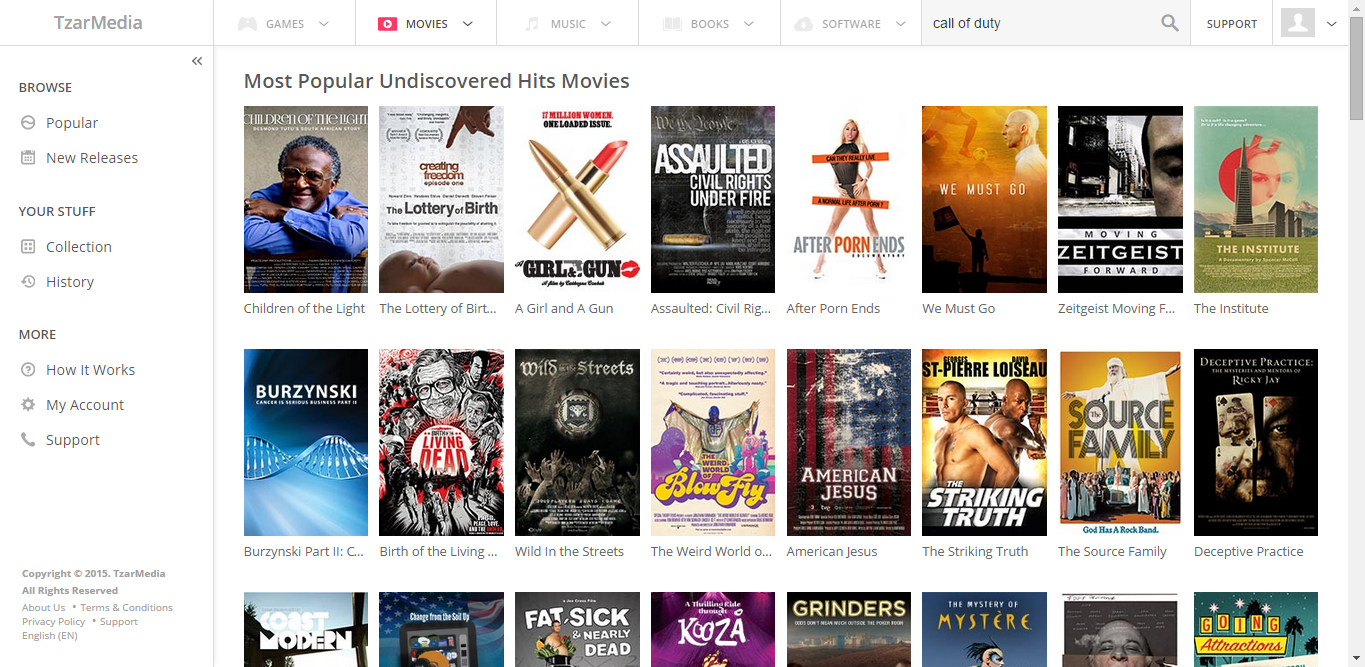The height and width of the screenshot is (667, 1365).
Task: Click the New Releases calendar icon
Action: tap(28, 158)
